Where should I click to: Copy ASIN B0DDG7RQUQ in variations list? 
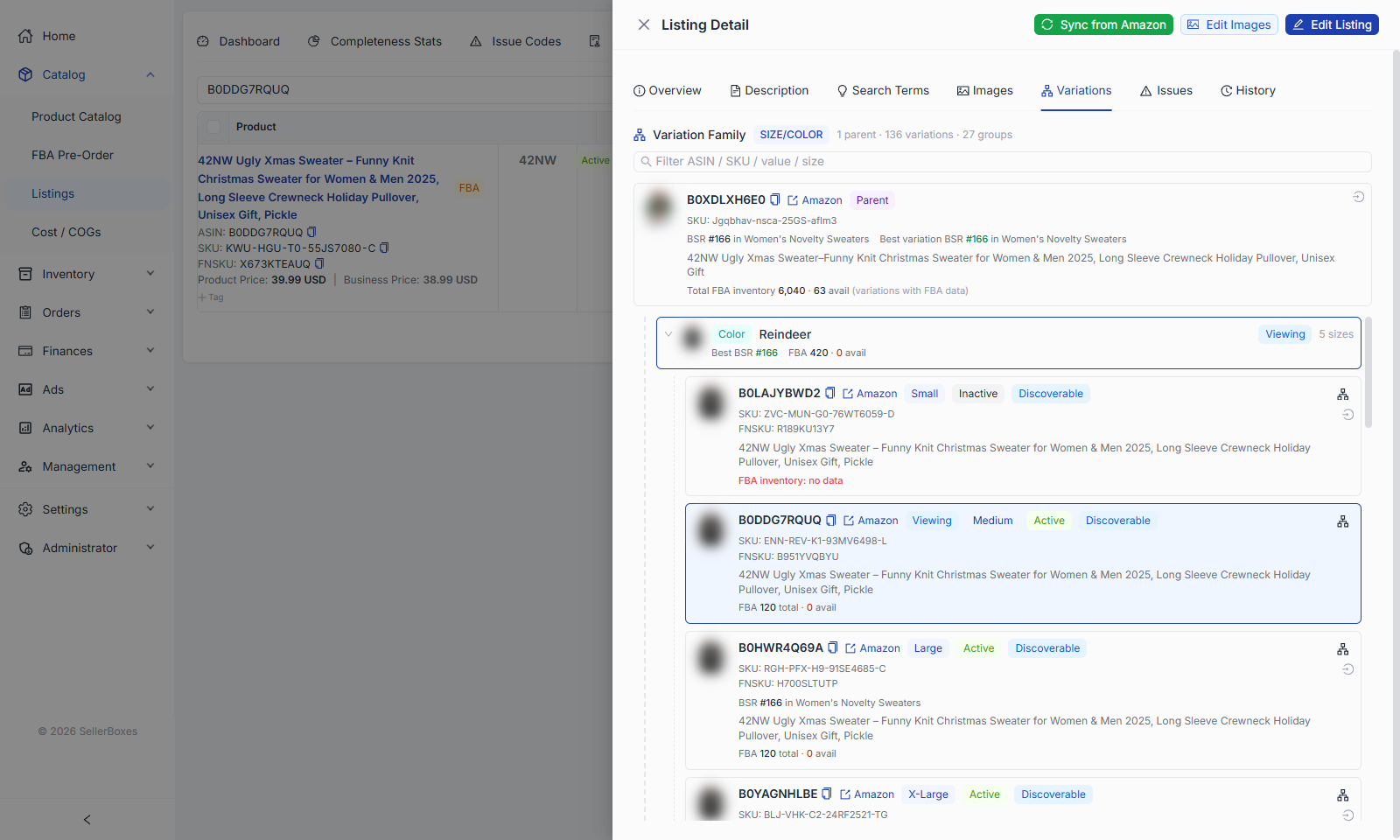[831, 520]
